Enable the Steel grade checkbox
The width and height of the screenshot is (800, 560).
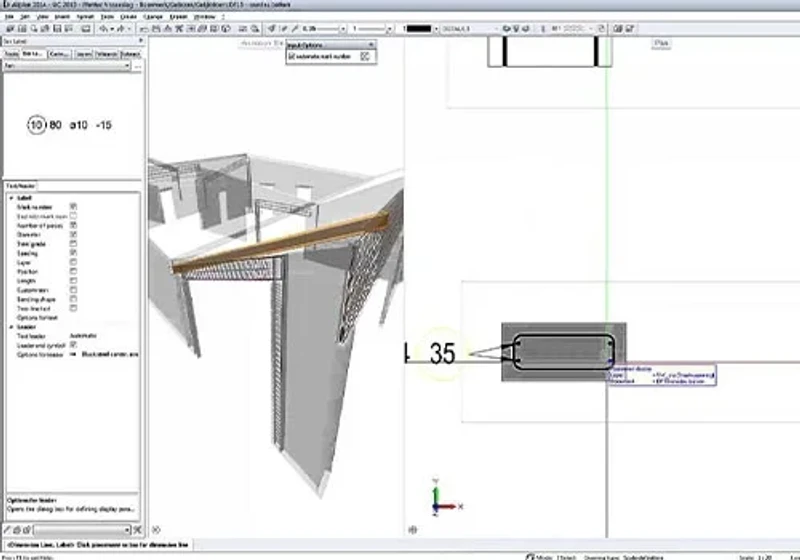tap(73, 244)
